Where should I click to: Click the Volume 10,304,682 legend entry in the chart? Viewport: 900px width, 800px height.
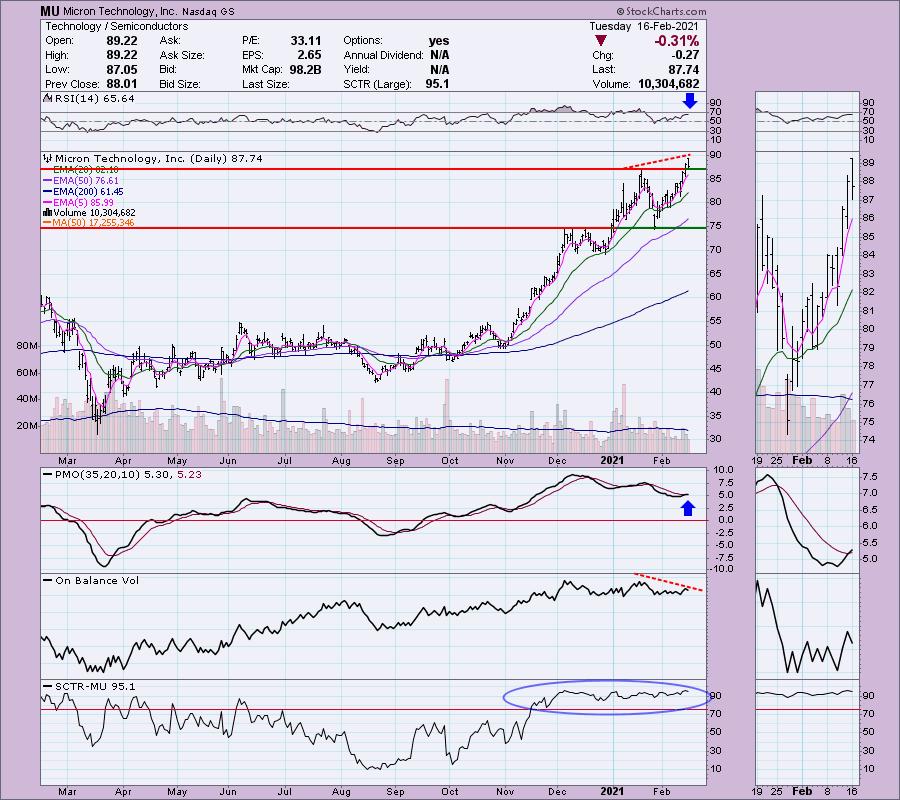(95, 213)
